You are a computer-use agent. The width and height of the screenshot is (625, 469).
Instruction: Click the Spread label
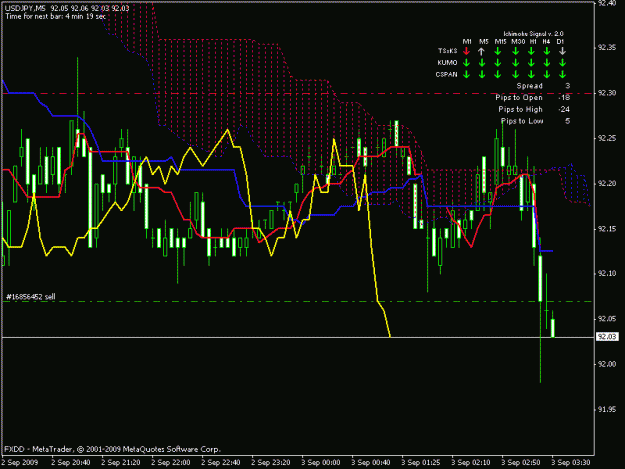pos(530,86)
